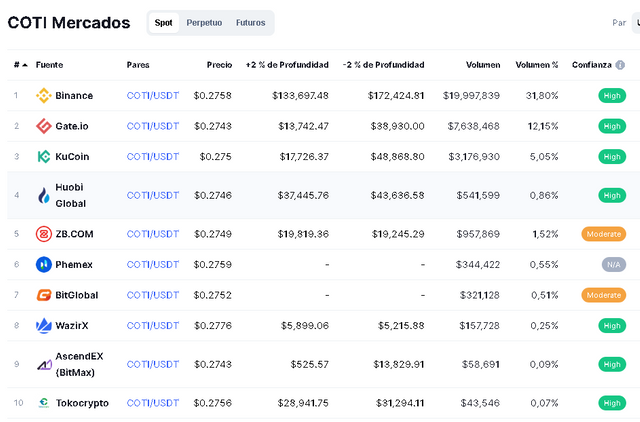Click the Gate.io exchange logo
The width and height of the screenshot is (640, 422).
[x=44, y=126]
